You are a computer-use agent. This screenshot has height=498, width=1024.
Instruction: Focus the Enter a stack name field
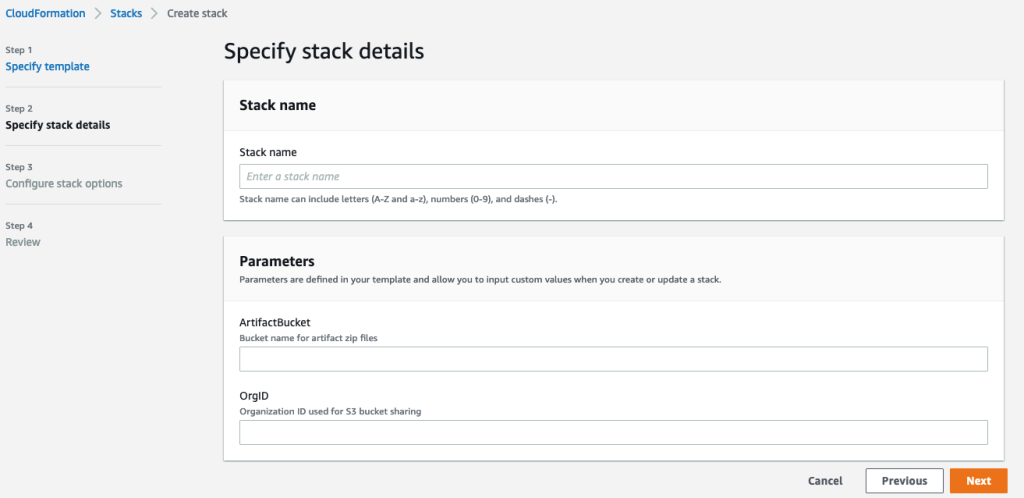pyautogui.click(x=613, y=177)
